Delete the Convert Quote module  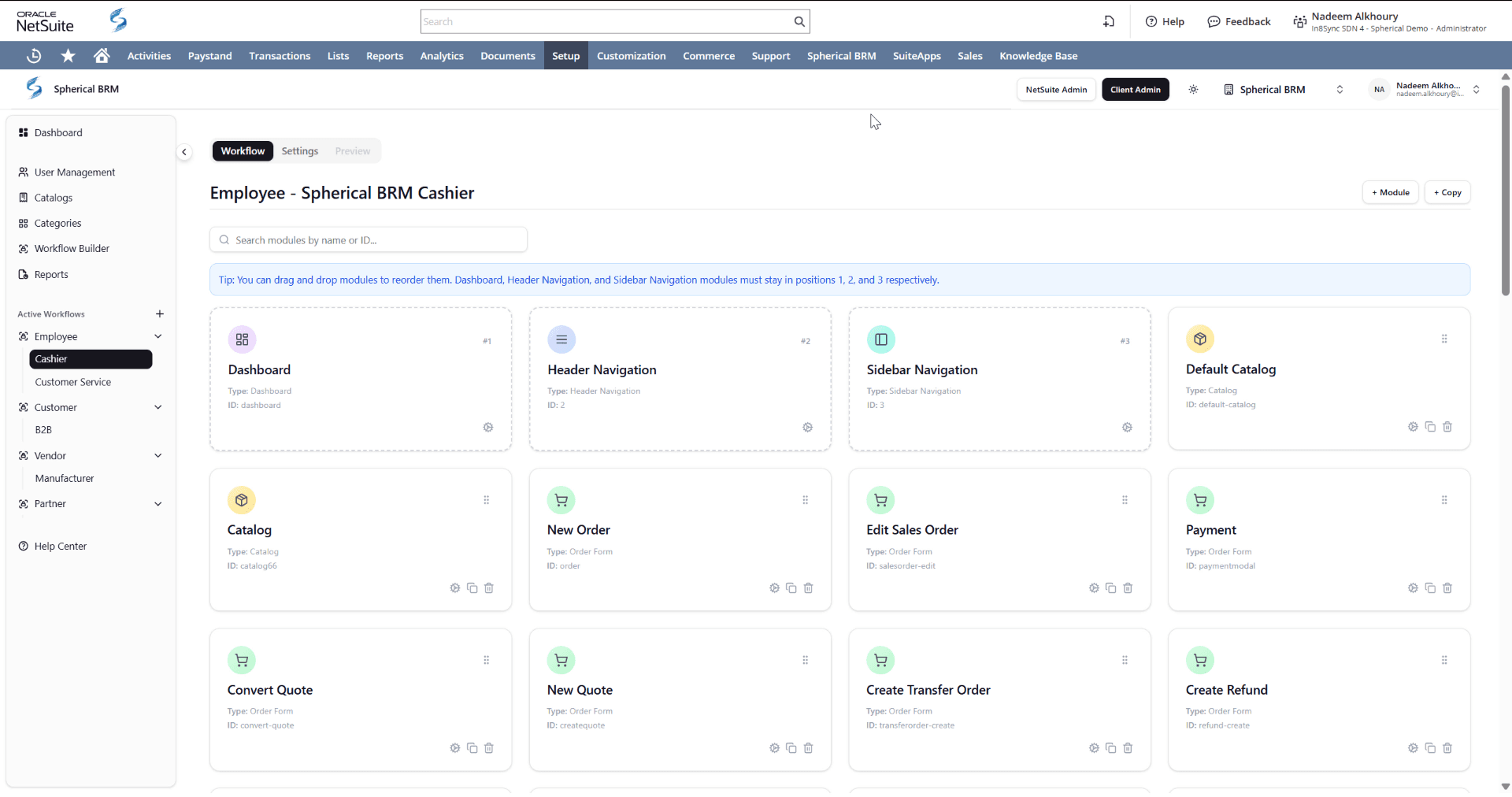489,748
